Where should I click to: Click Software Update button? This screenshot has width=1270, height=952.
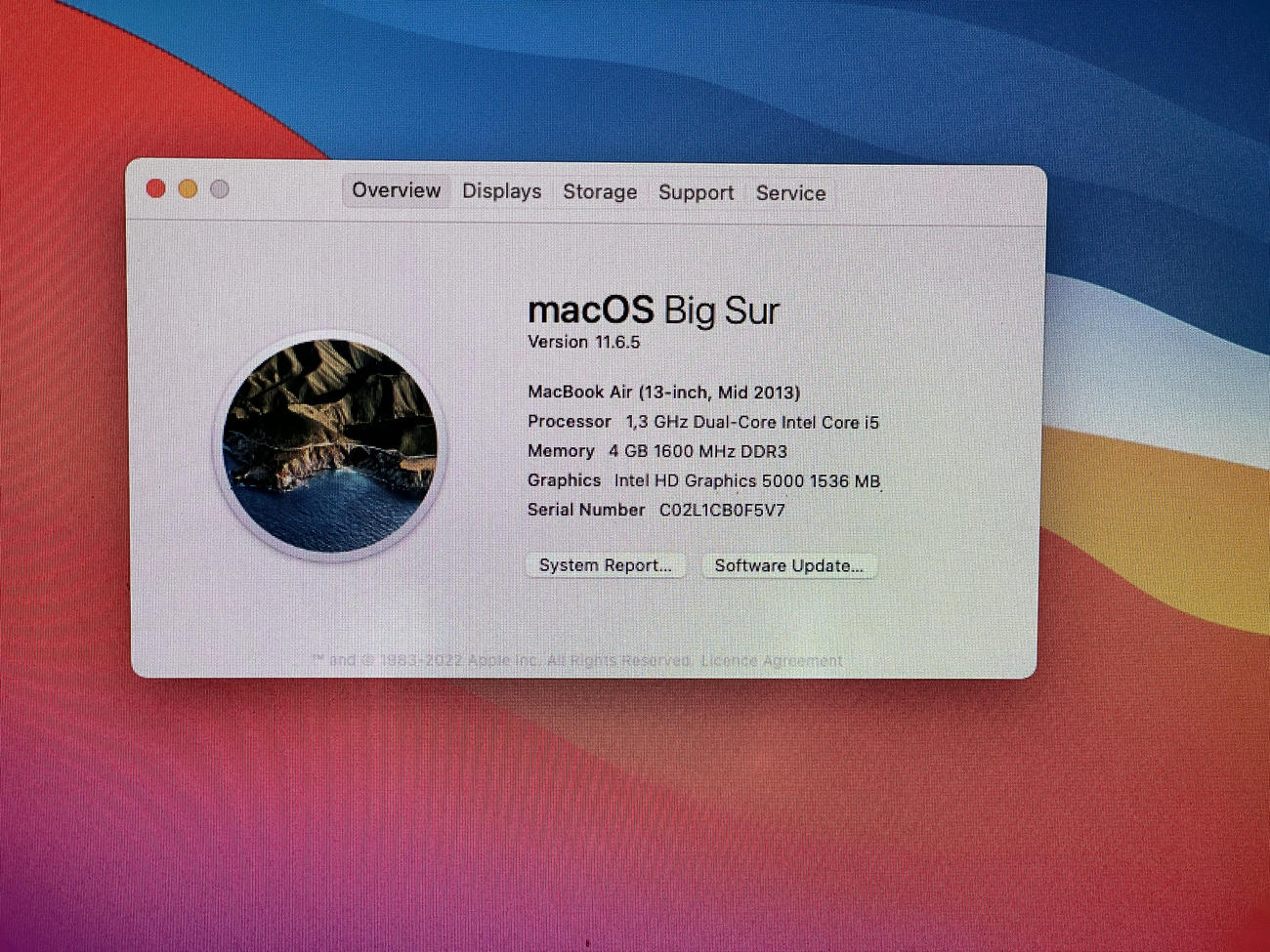click(x=789, y=565)
